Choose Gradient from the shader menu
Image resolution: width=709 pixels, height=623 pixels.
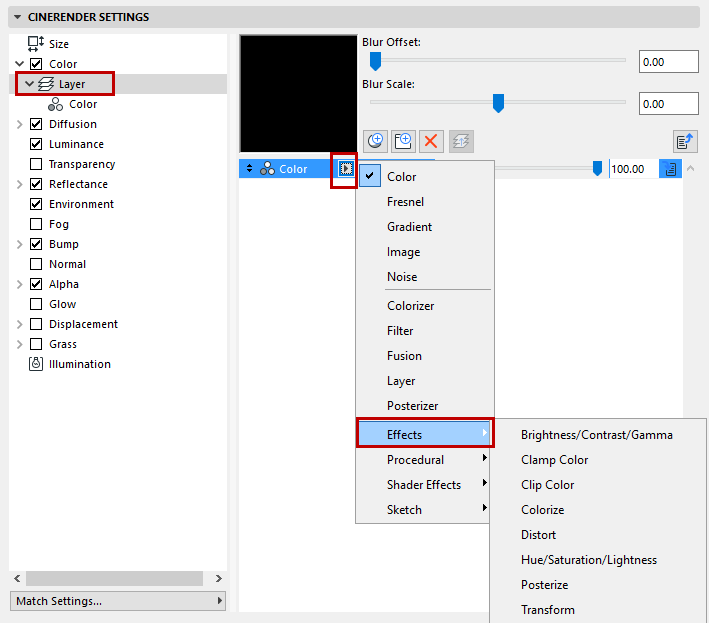tap(425, 227)
